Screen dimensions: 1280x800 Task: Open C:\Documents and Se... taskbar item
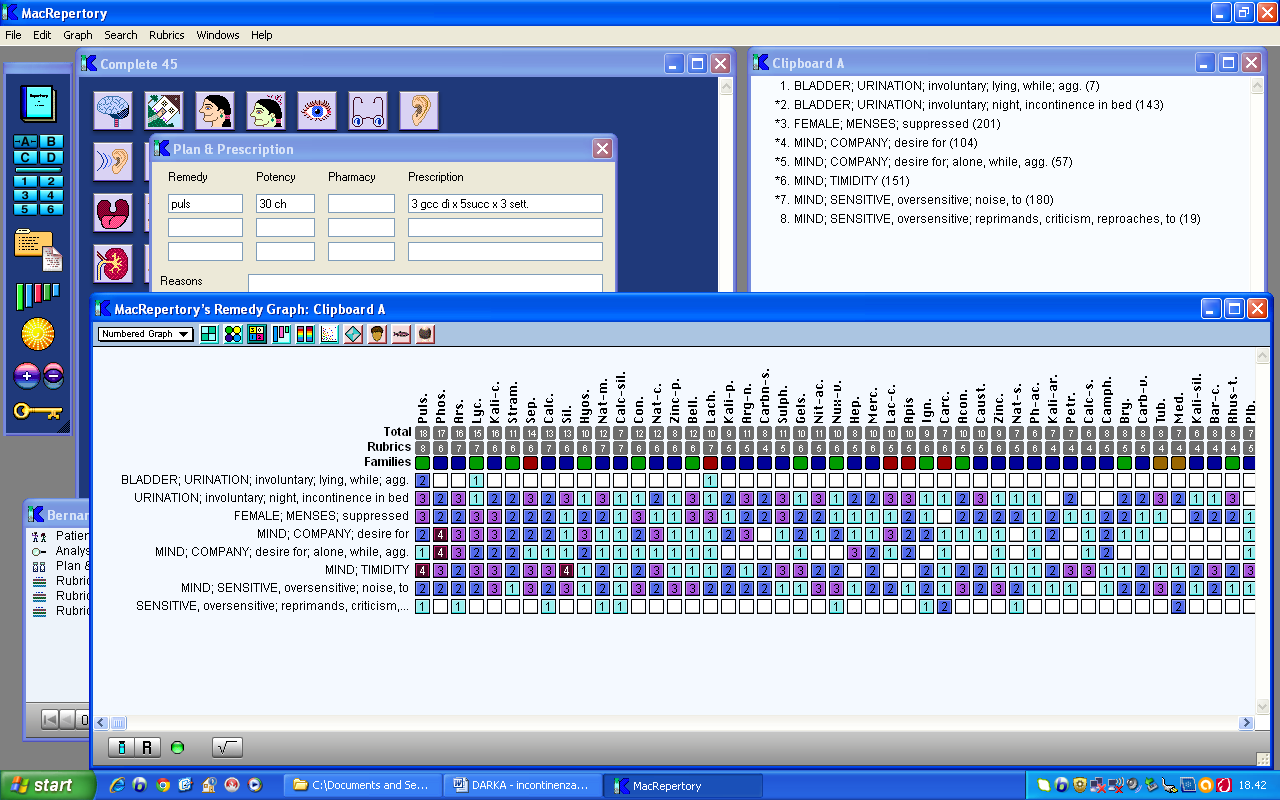click(x=363, y=785)
